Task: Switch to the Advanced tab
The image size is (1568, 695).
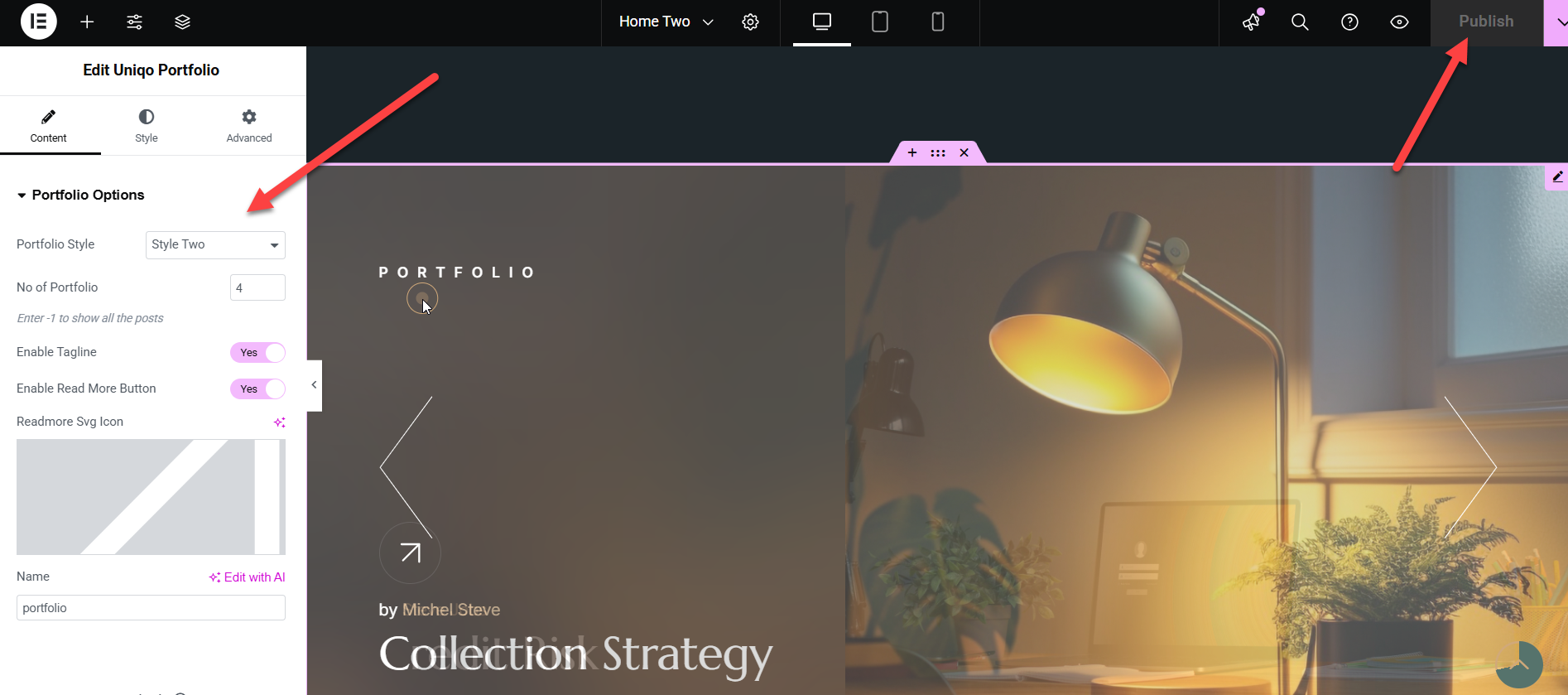Action: tap(249, 126)
